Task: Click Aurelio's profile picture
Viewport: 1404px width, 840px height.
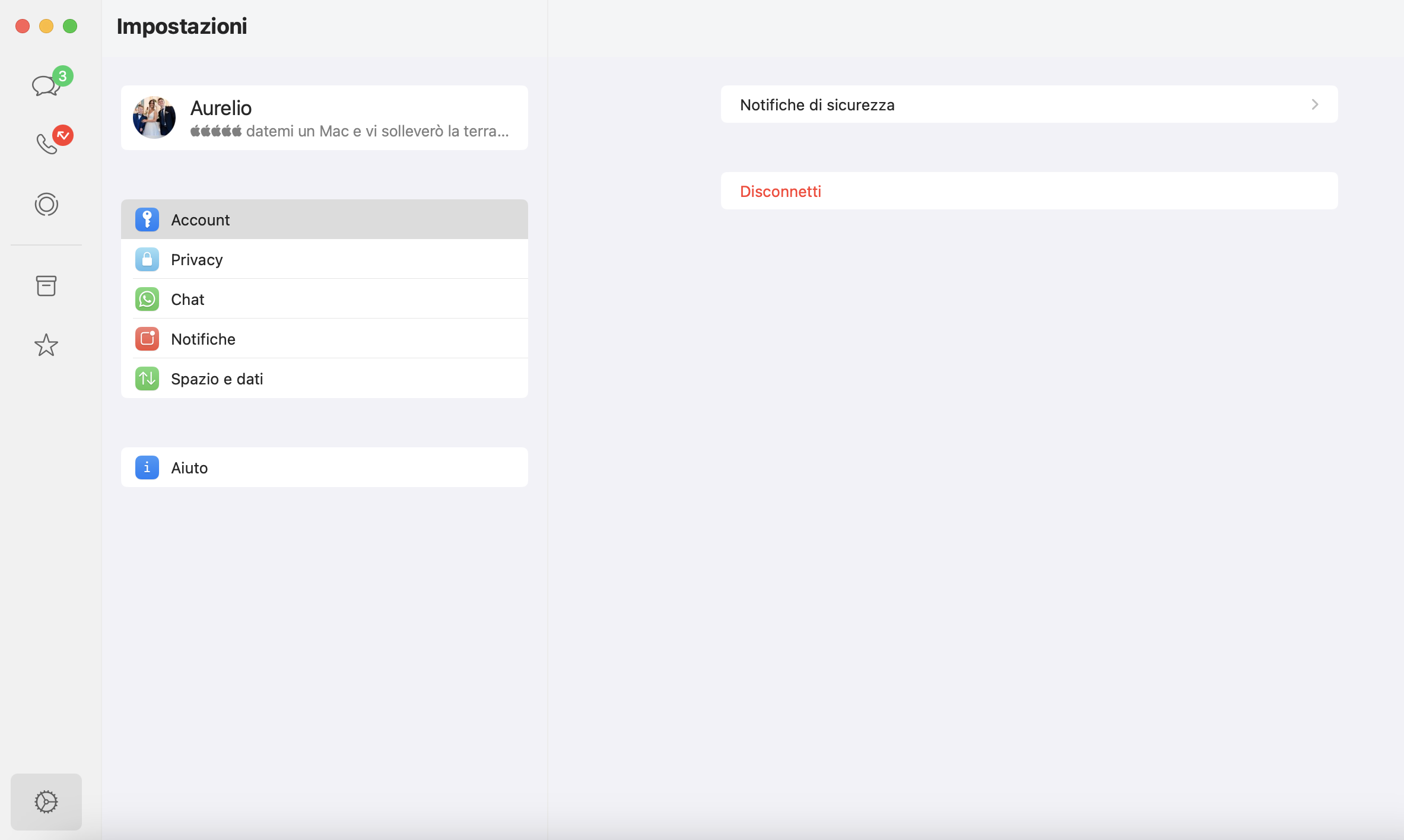Action: (154, 117)
